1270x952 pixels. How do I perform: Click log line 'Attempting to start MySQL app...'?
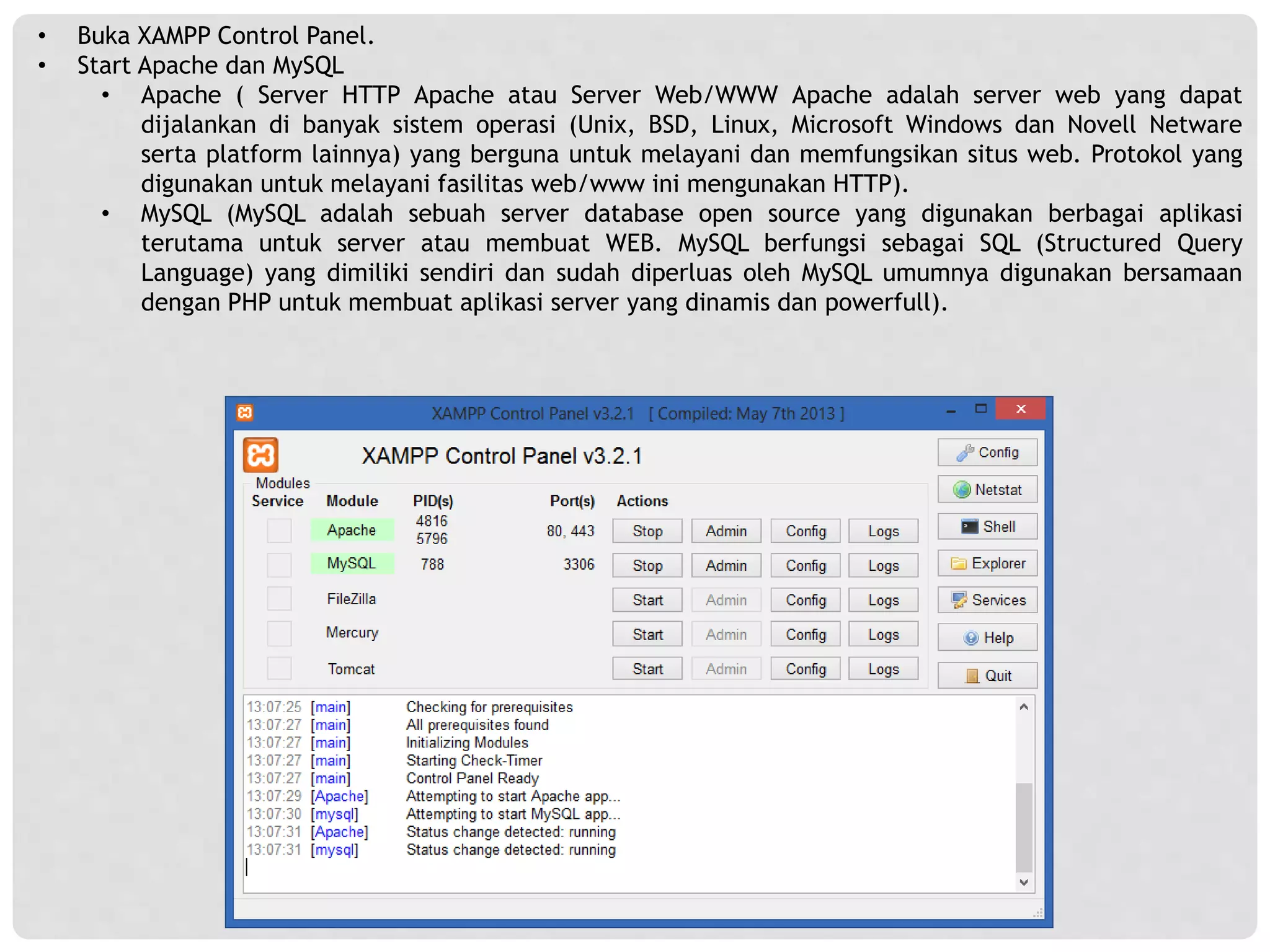[513, 814]
